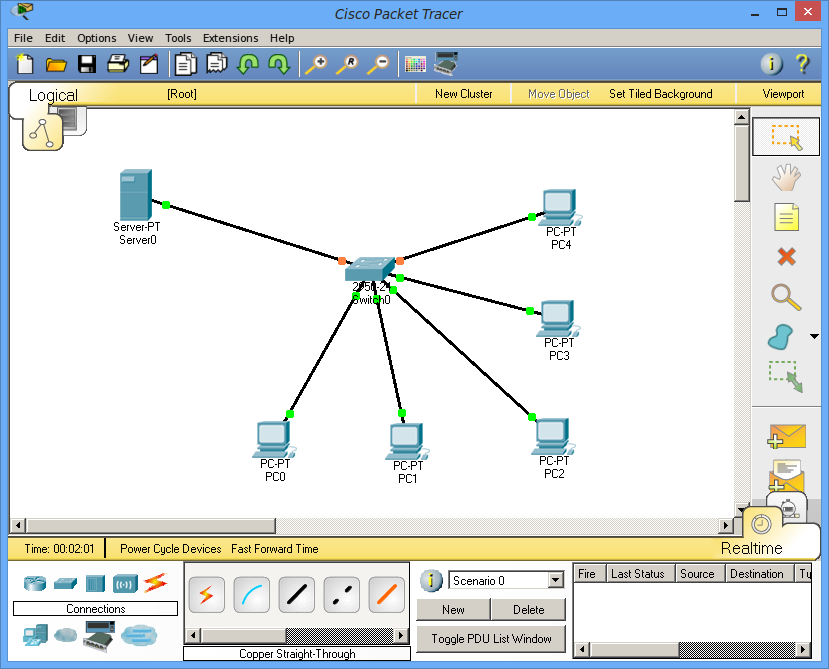Select Multiuser Connection category
Viewport: 829px width, 669px height.
pos(139,635)
